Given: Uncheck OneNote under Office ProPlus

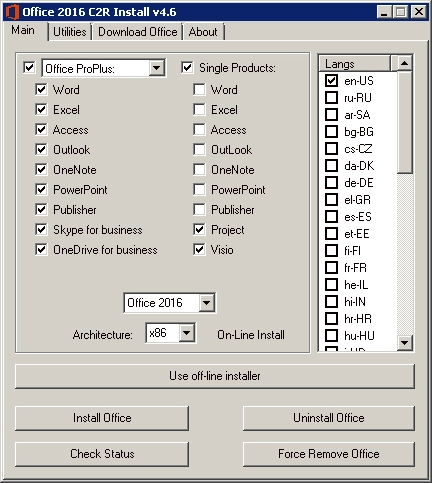Looking at the screenshot, I should [41, 170].
